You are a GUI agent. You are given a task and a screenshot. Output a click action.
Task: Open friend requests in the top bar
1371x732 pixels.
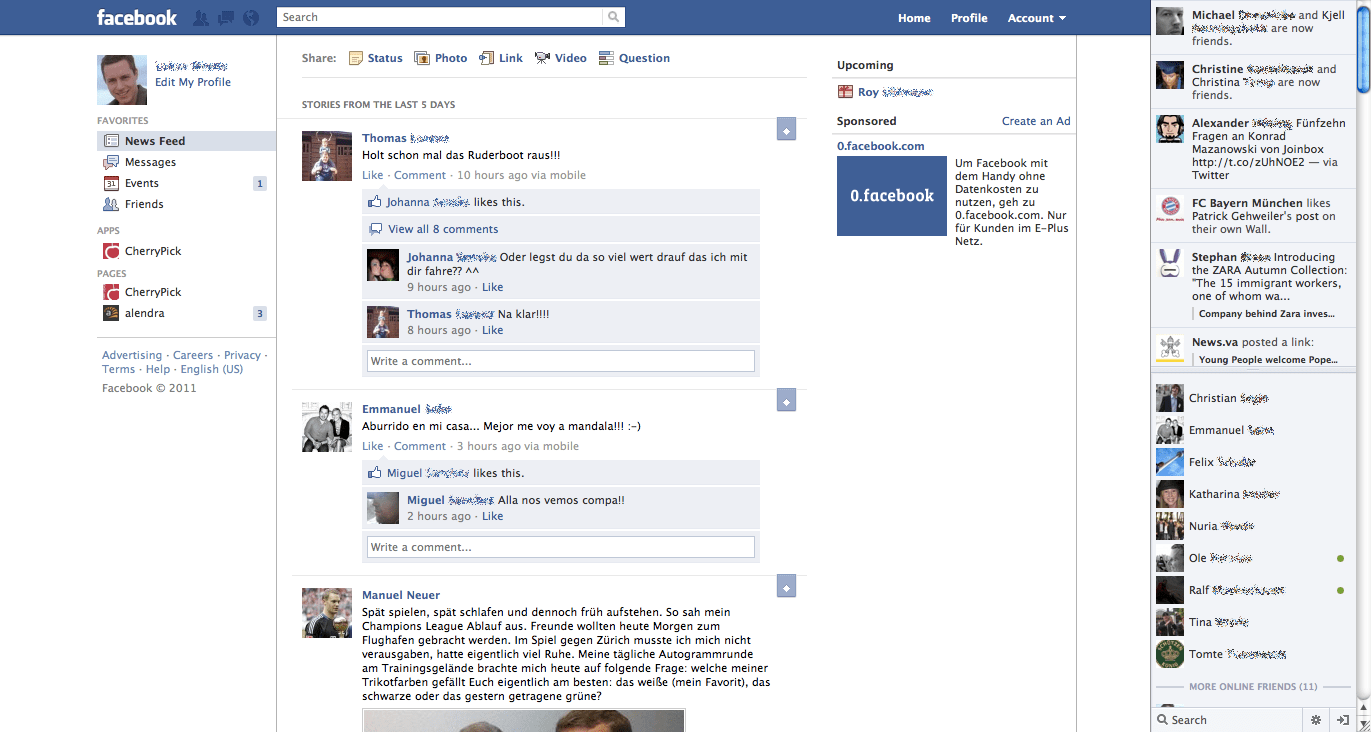pos(201,17)
